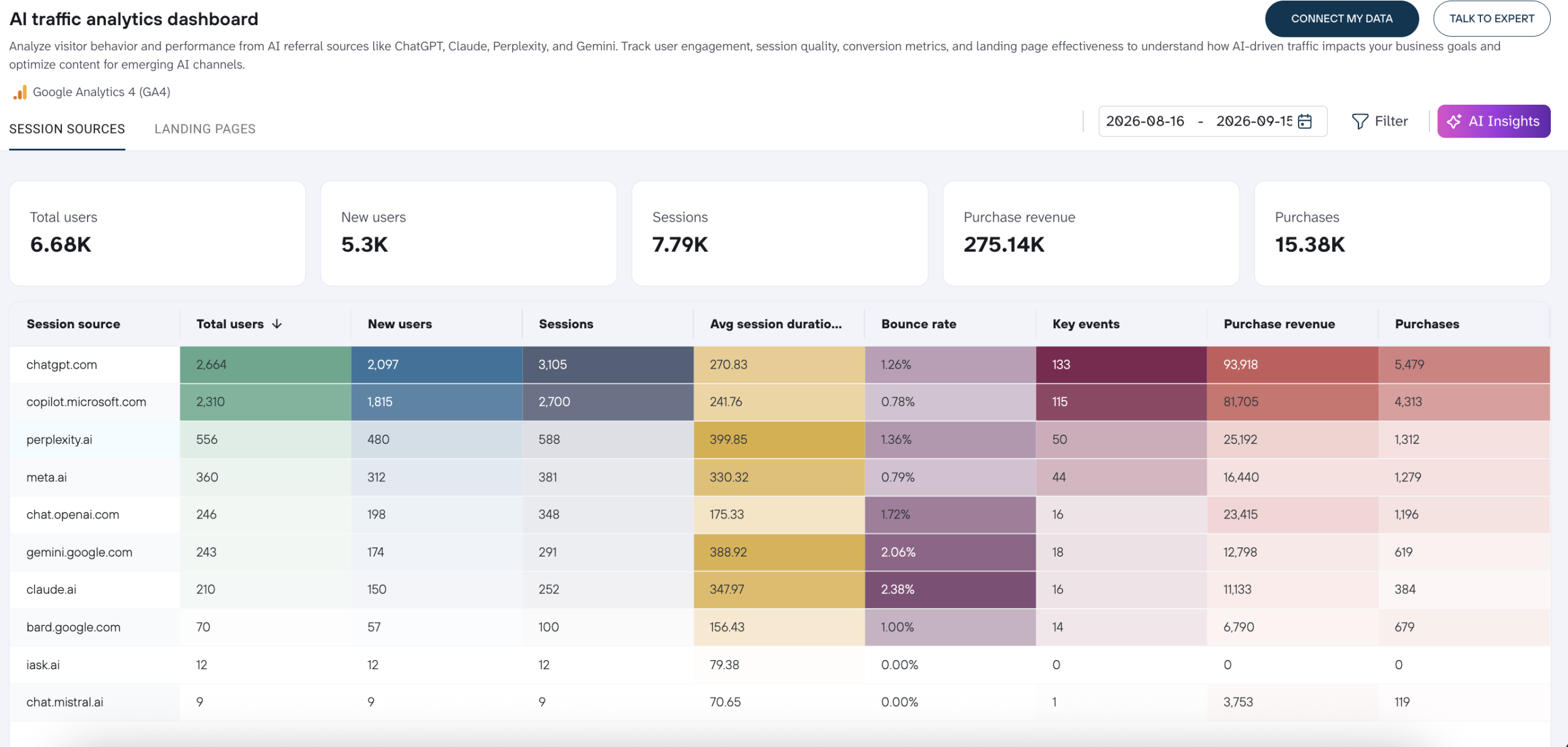Click the 2.06% bounce rate cell

950,552
